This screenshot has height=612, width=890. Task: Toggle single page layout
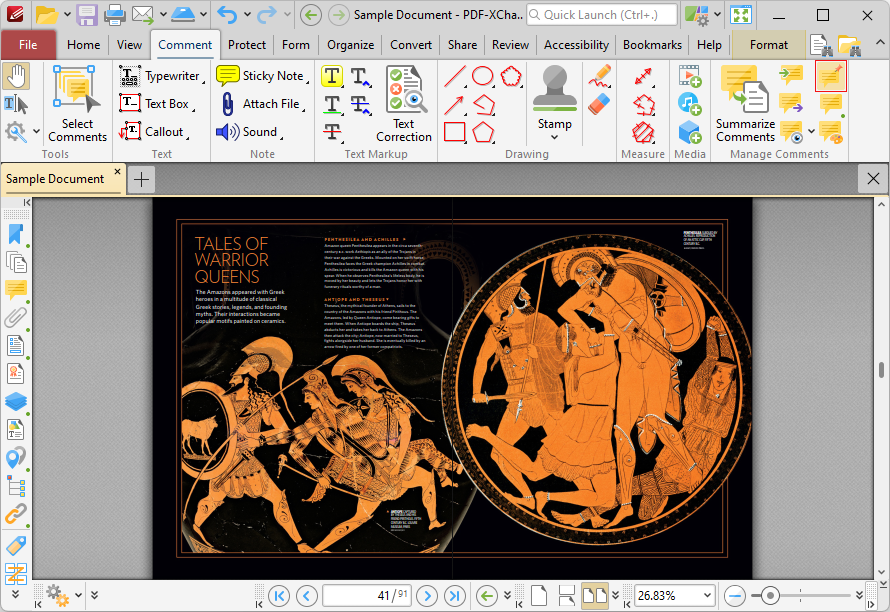coord(539,596)
